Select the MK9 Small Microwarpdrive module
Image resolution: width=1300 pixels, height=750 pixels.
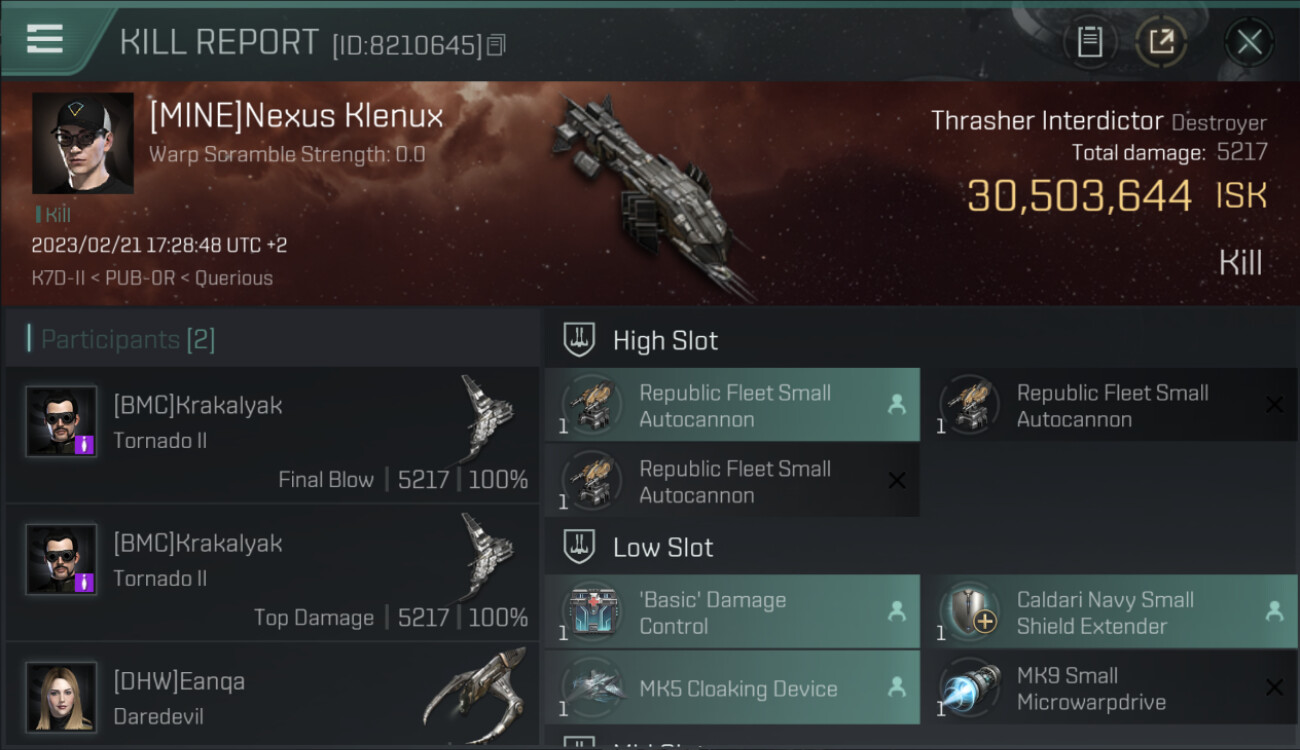[1109, 687]
